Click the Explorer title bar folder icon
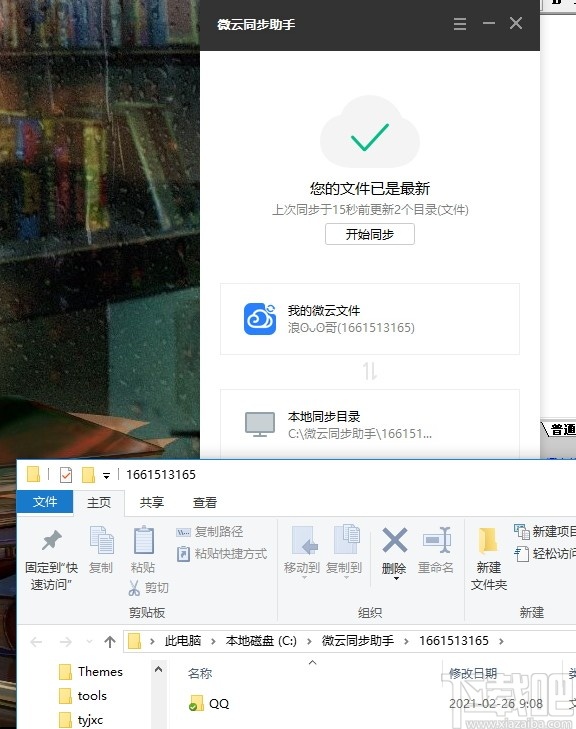Viewport: 576px width, 729px height. pyautogui.click(x=34, y=475)
